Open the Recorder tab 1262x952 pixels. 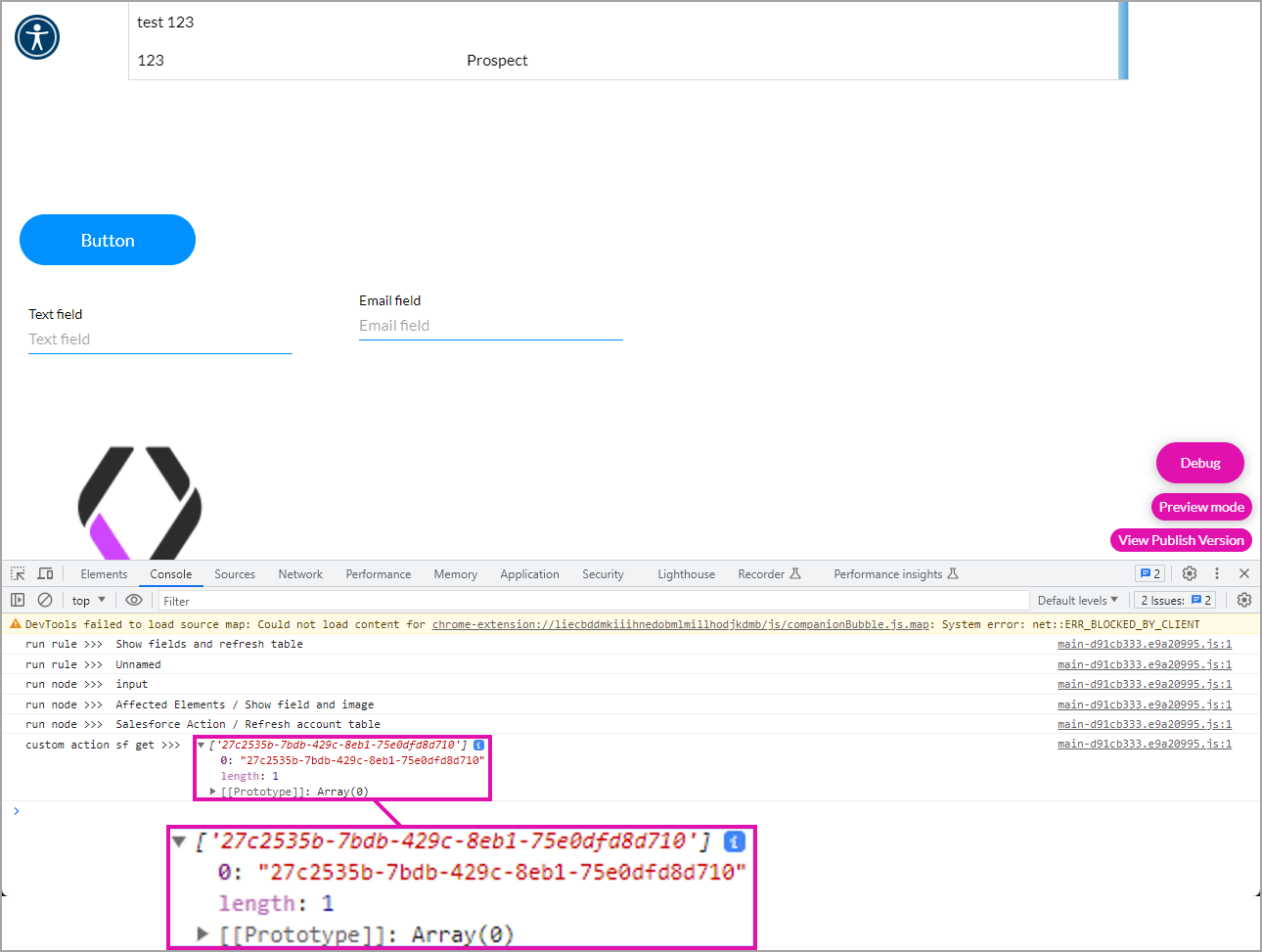point(769,574)
